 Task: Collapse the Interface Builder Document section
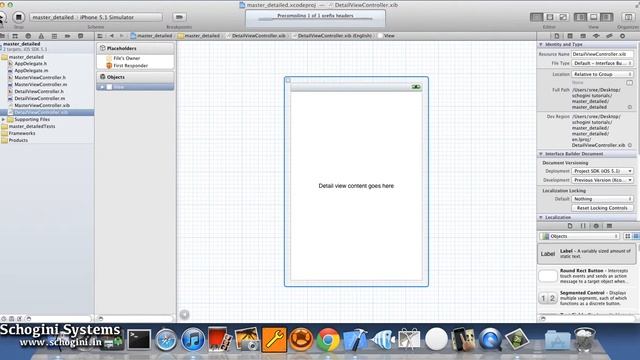pos(541,154)
